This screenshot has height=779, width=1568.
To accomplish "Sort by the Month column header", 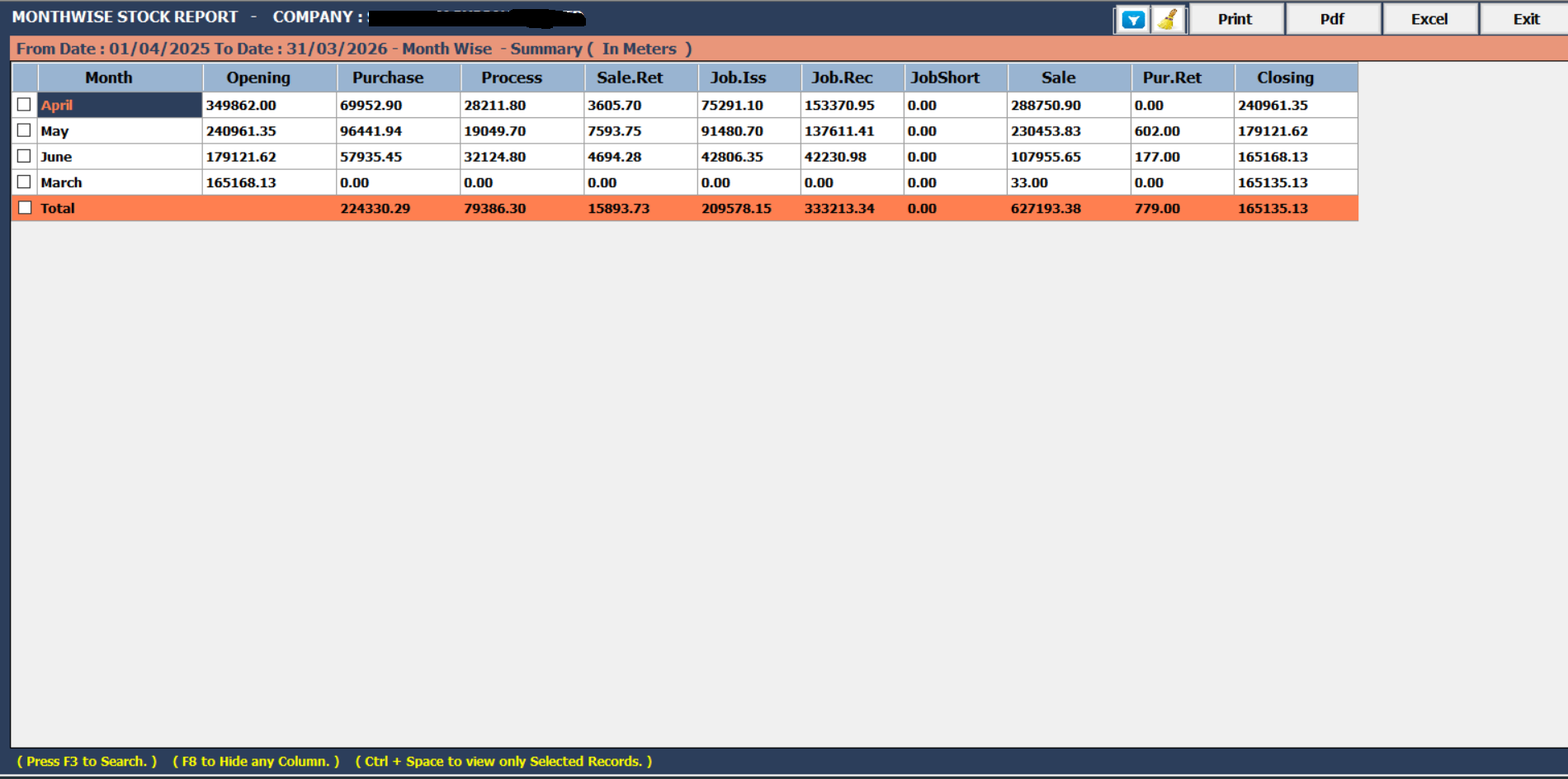I will (x=107, y=77).
